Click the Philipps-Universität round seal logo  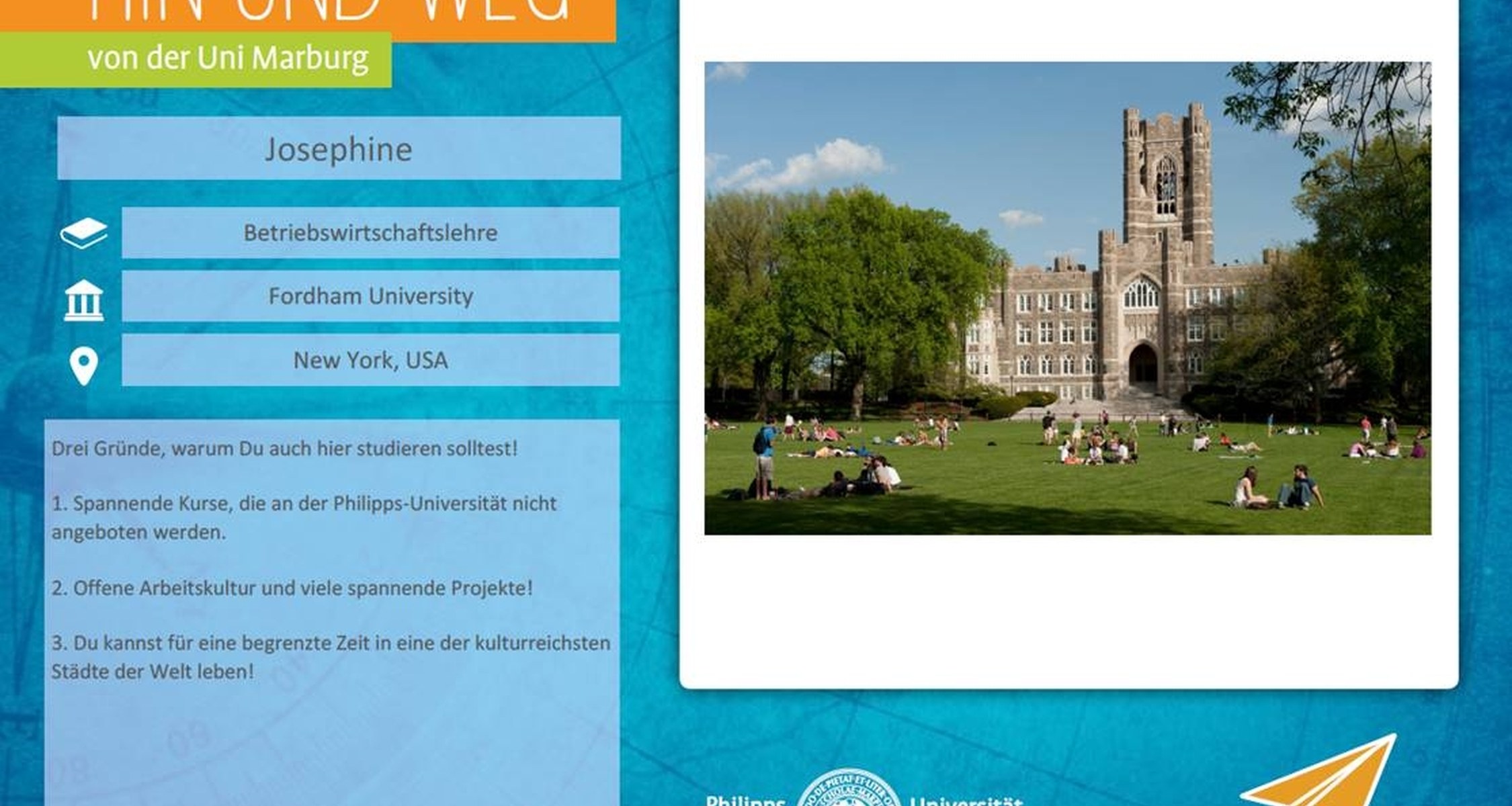pyautogui.click(x=849, y=788)
